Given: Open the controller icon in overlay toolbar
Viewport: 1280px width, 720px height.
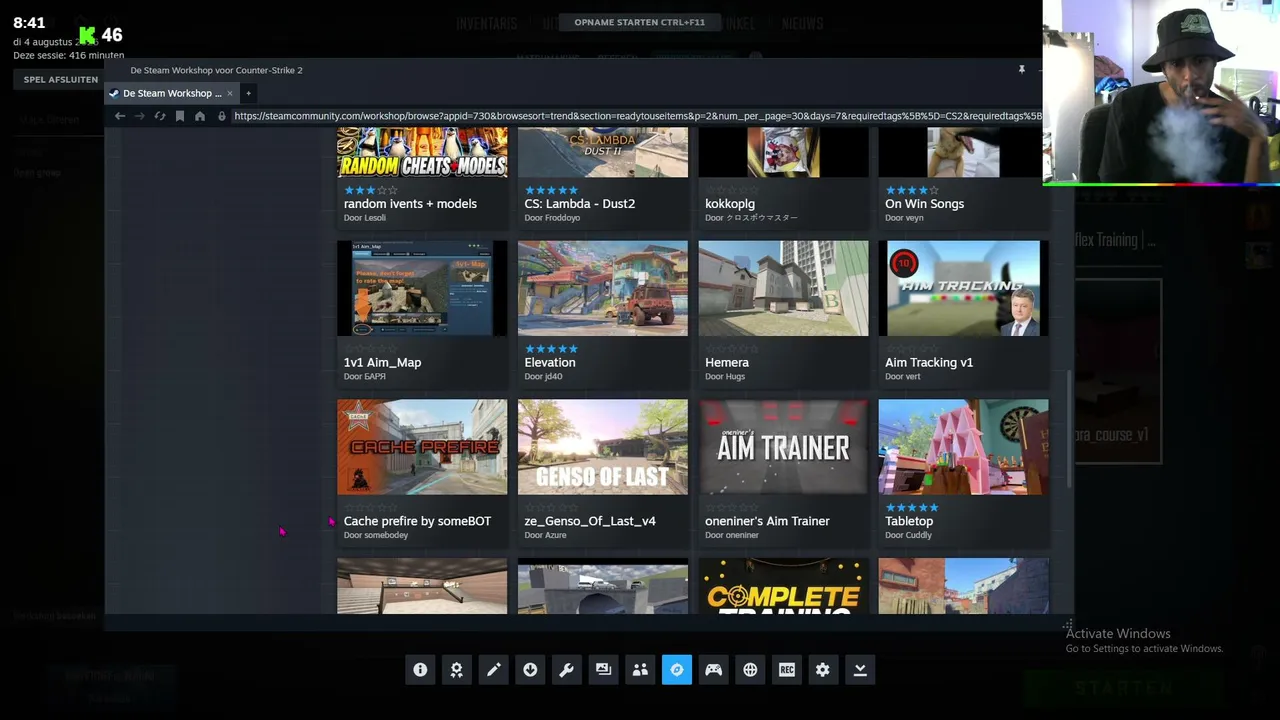Looking at the screenshot, I should click(x=713, y=670).
